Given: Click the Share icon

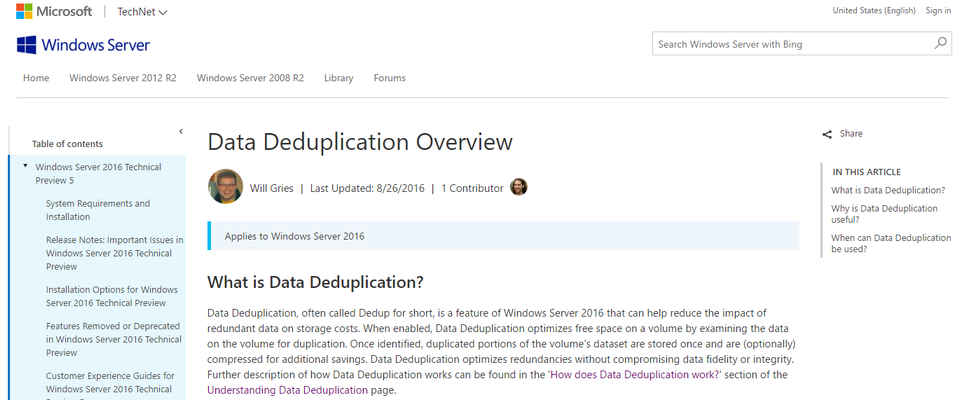Looking at the screenshot, I should pyautogui.click(x=827, y=134).
